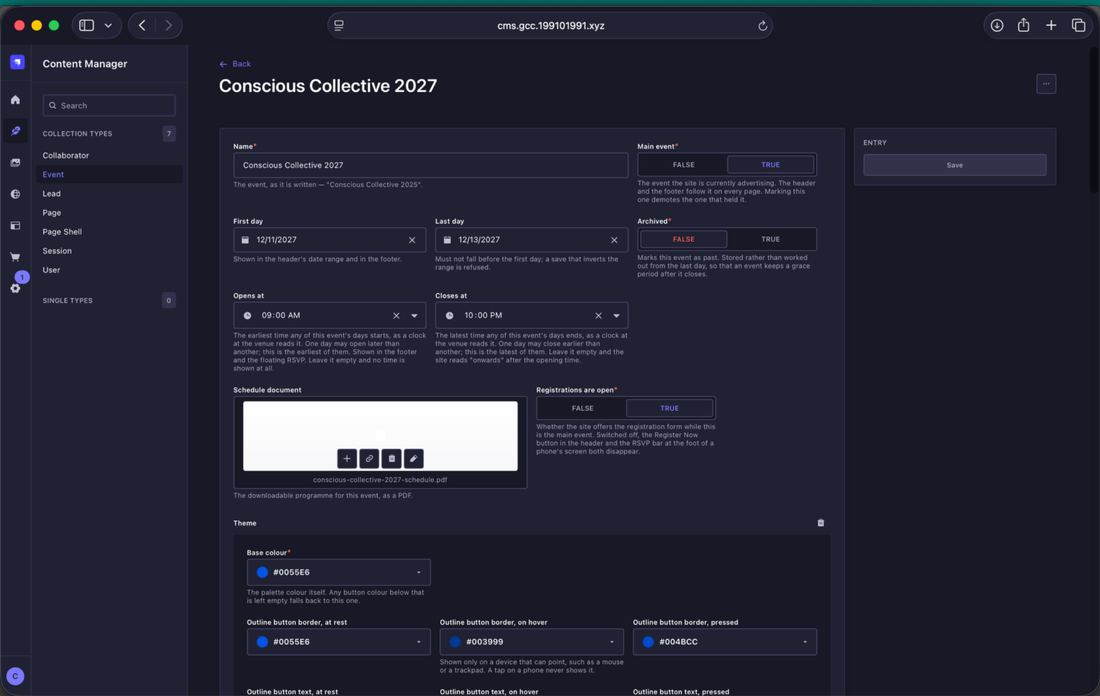The height and width of the screenshot is (696, 1100).
Task: Set Registrations are open to TRUE
Action: point(669,408)
